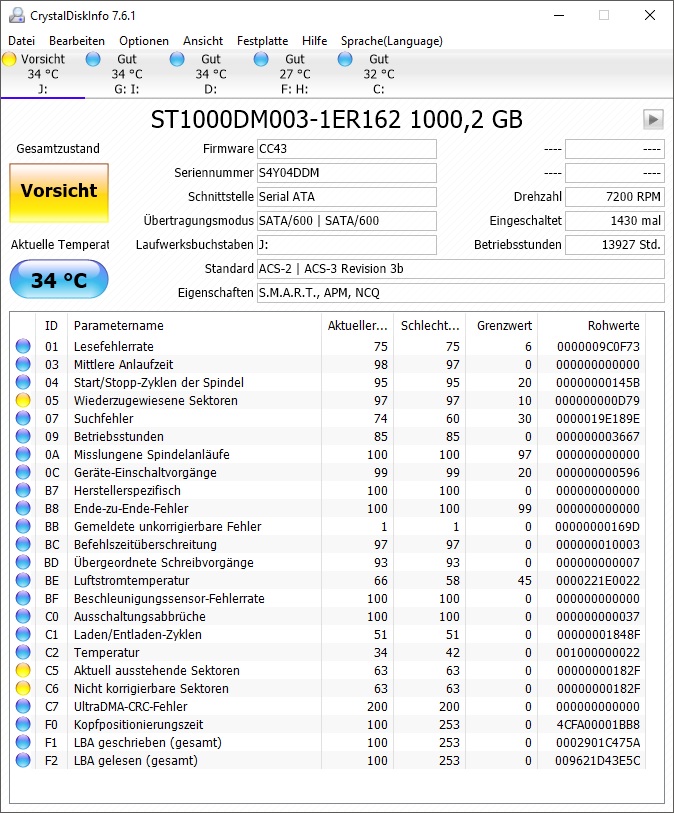Select the blue status orb for disk F: H:
Viewport: 674px width, 813px height.
tap(261, 59)
